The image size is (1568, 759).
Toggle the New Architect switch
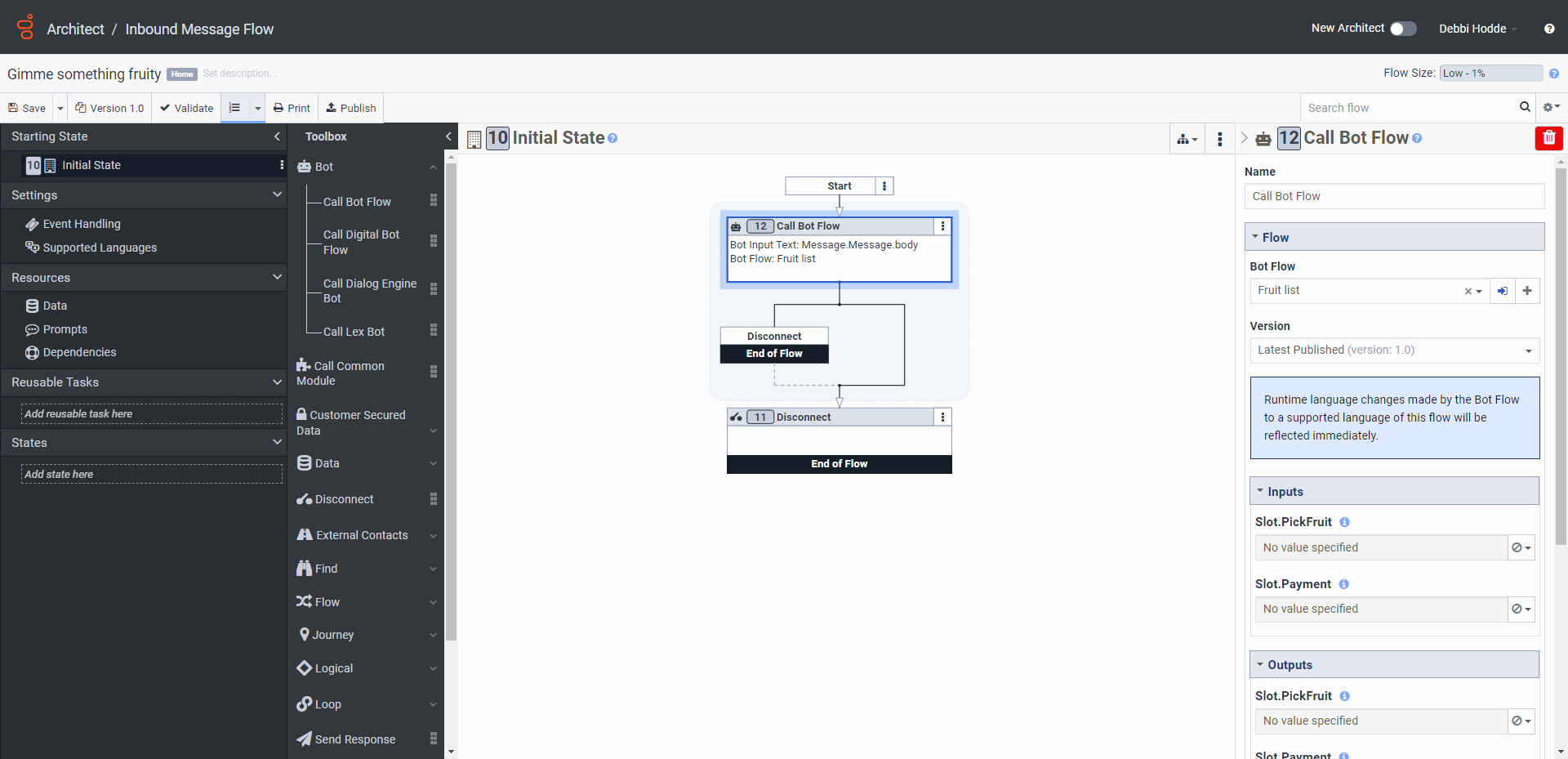click(1402, 29)
